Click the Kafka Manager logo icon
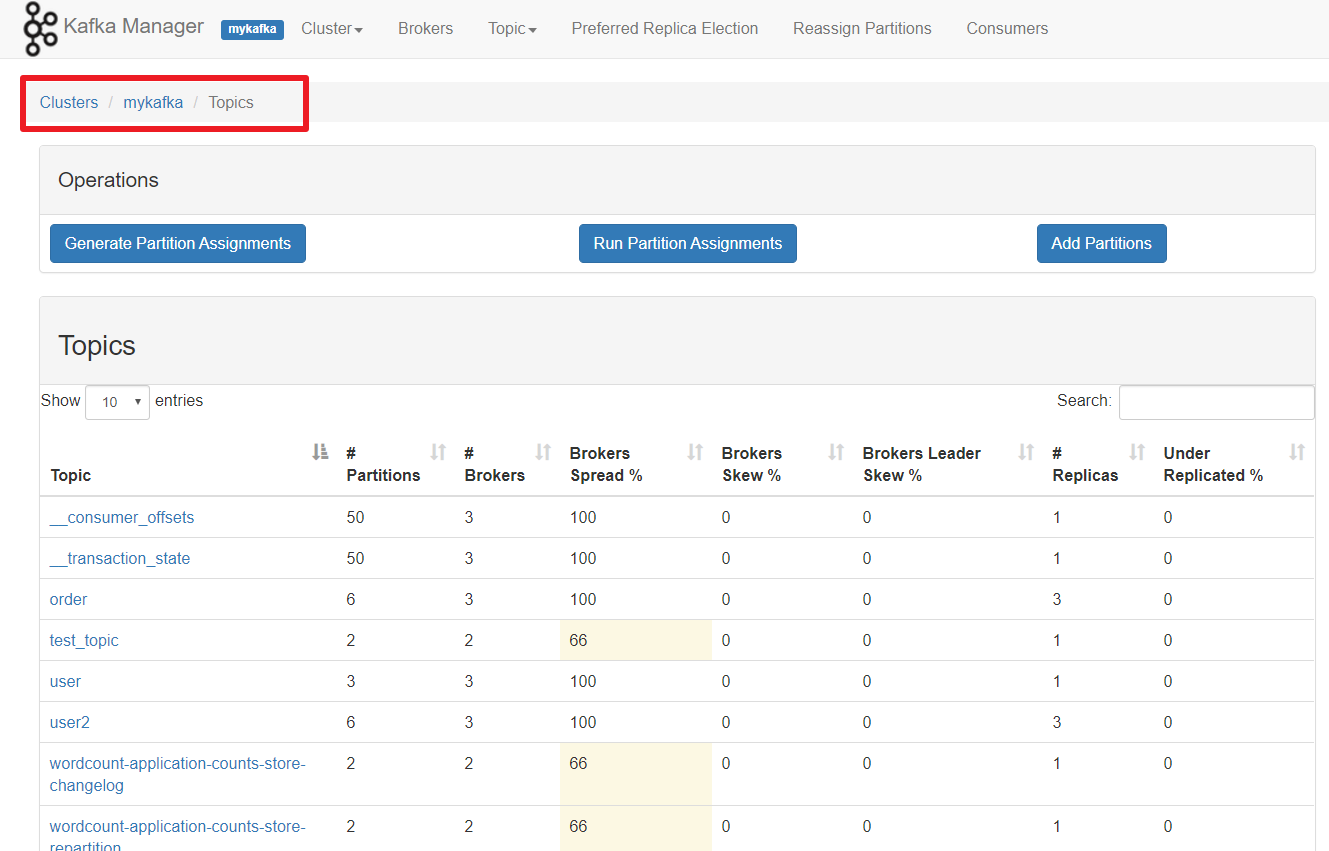 point(40,28)
